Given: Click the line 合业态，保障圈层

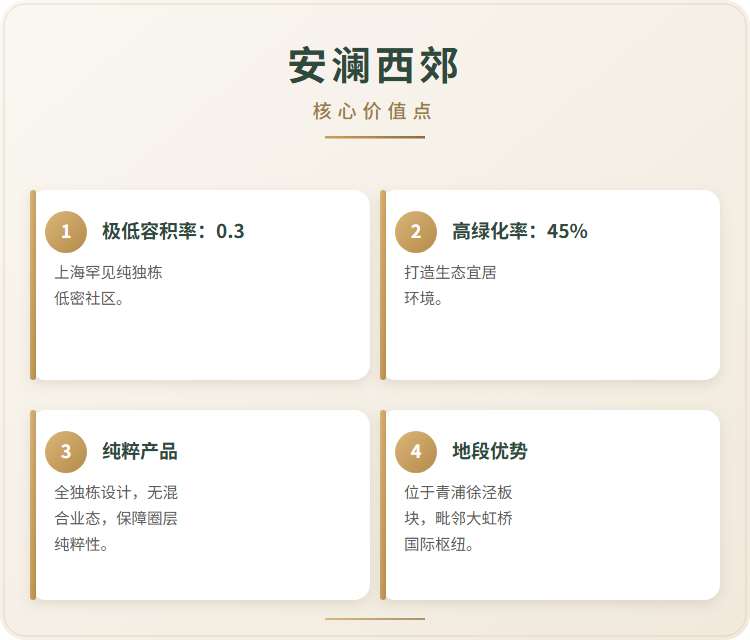Looking at the screenshot, I should point(116,519).
